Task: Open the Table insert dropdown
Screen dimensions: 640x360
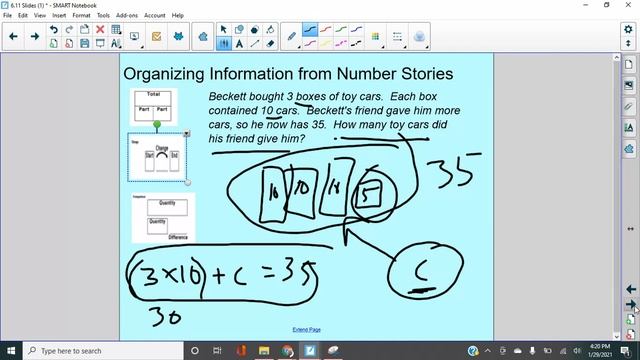Action: (116, 29)
